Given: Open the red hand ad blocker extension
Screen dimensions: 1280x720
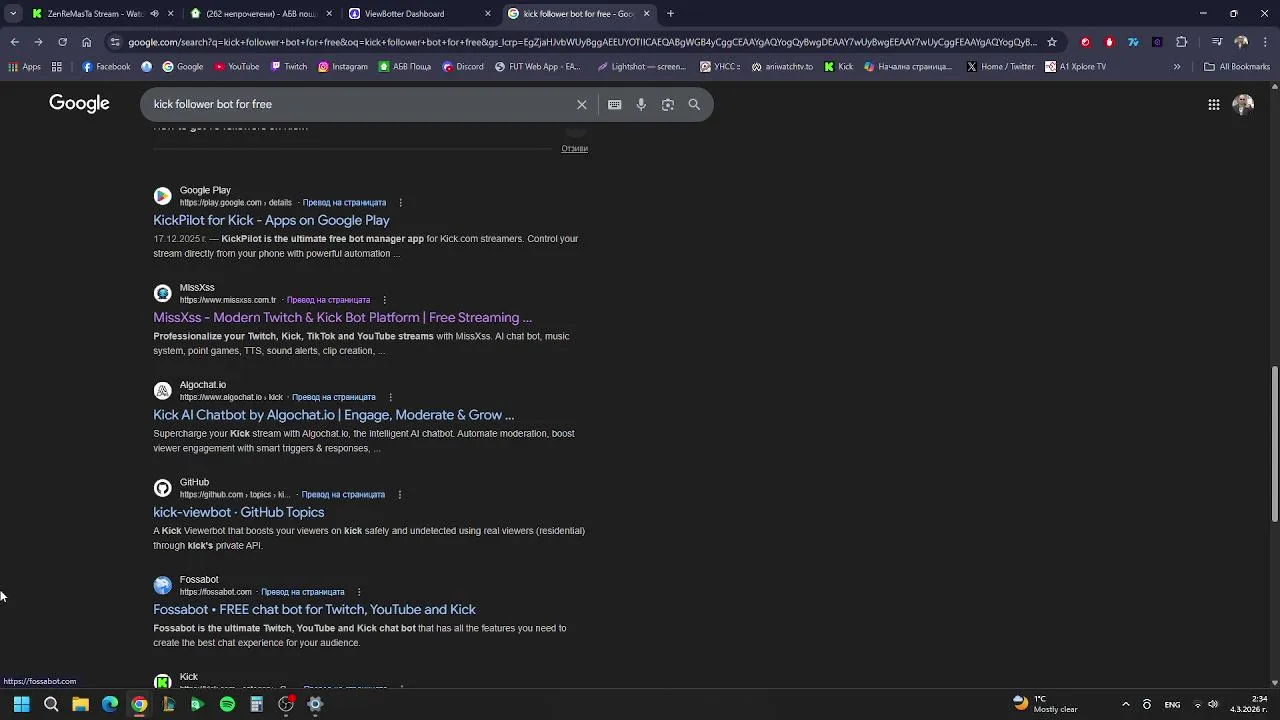Looking at the screenshot, I should [1109, 42].
